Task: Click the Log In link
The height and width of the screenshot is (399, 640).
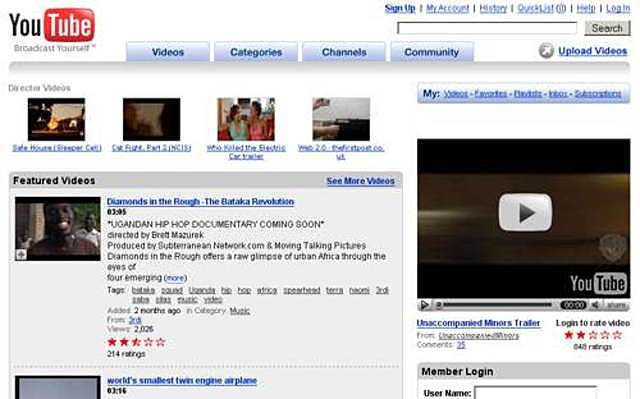Action: point(618,8)
